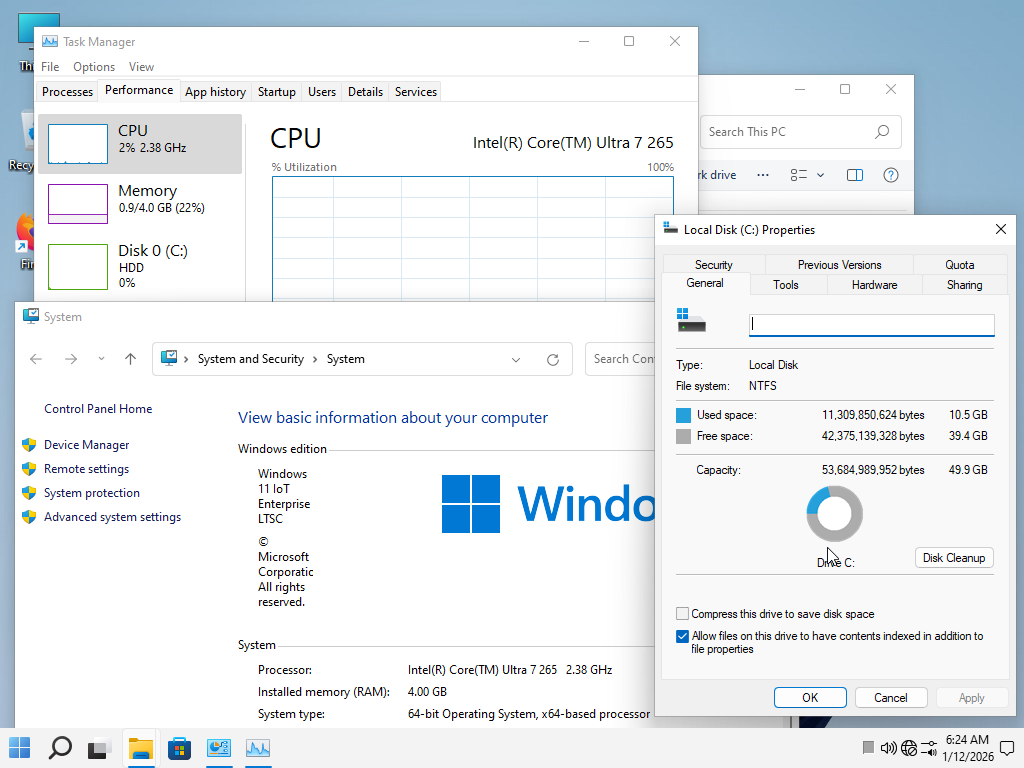The width and height of the screenshot is (1024, 768).
Task: Switch to Tools tab in disk properties
Action: pos(786,285)
